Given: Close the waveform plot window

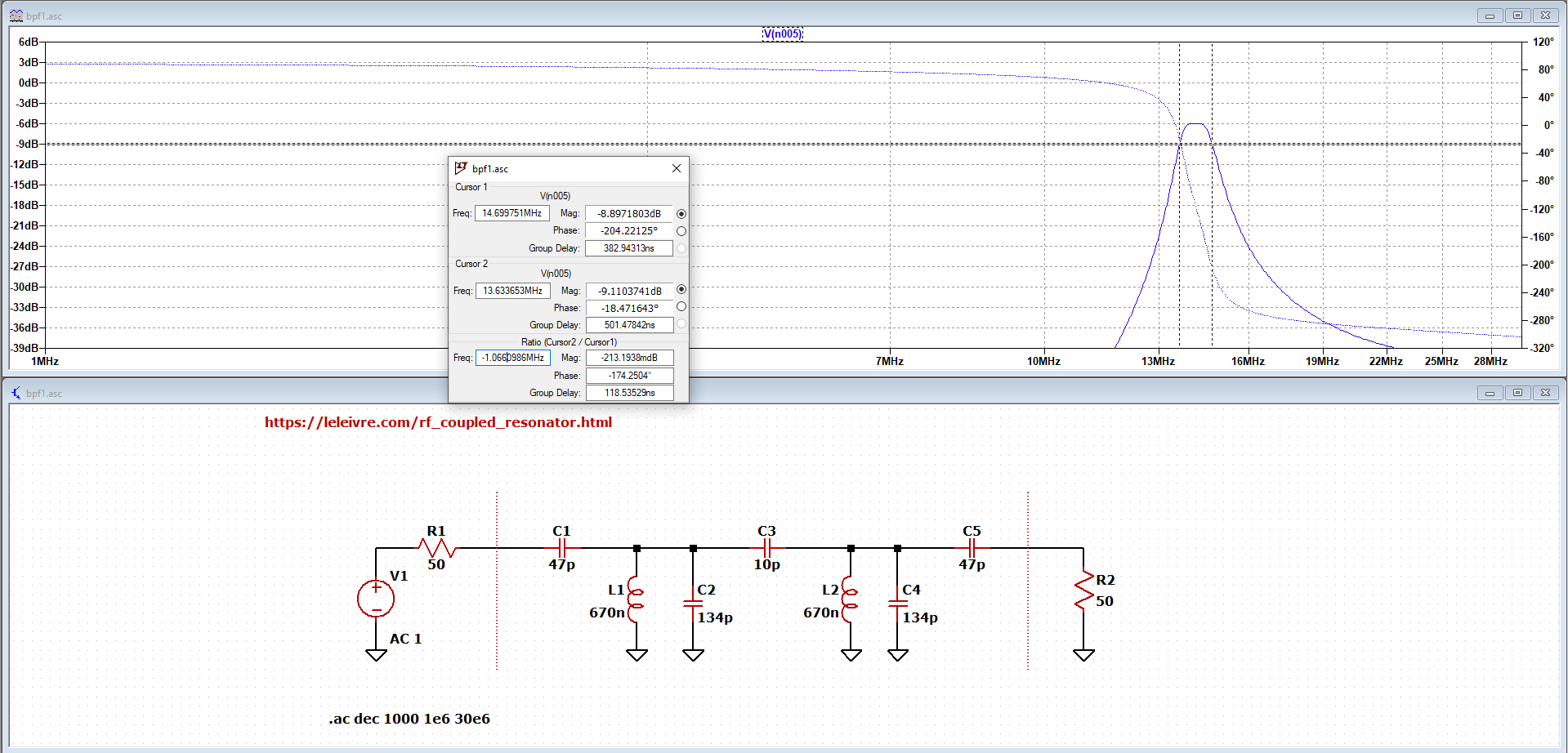Looking at the screenshot, I should point(1545,16).
